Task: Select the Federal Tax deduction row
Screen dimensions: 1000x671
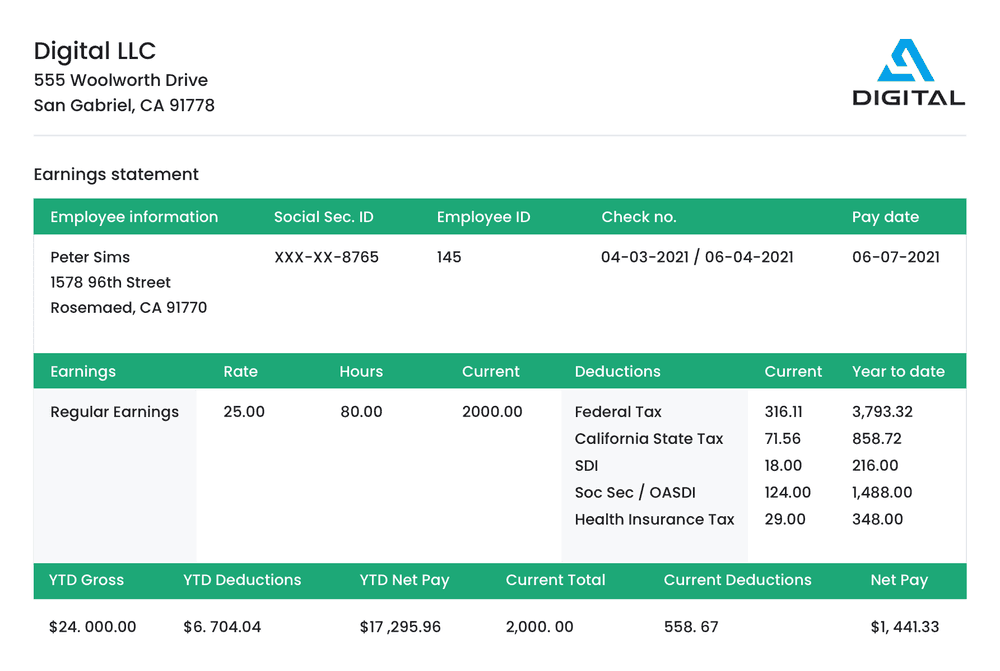Action: [618, 412]
